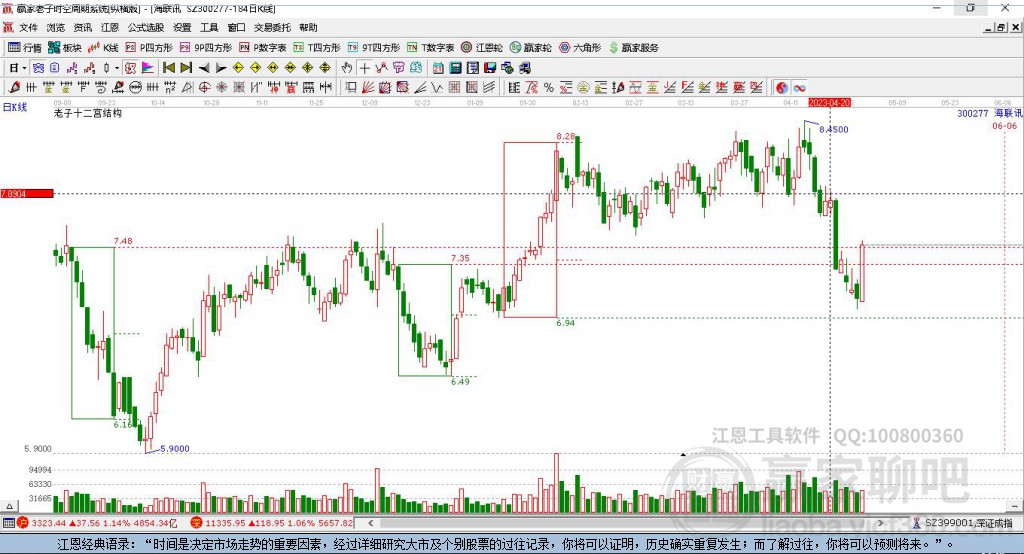Screen dimensions: 1024x554
Task: Expand the candlestick style dropdown arrow
Action: (117, 68)
